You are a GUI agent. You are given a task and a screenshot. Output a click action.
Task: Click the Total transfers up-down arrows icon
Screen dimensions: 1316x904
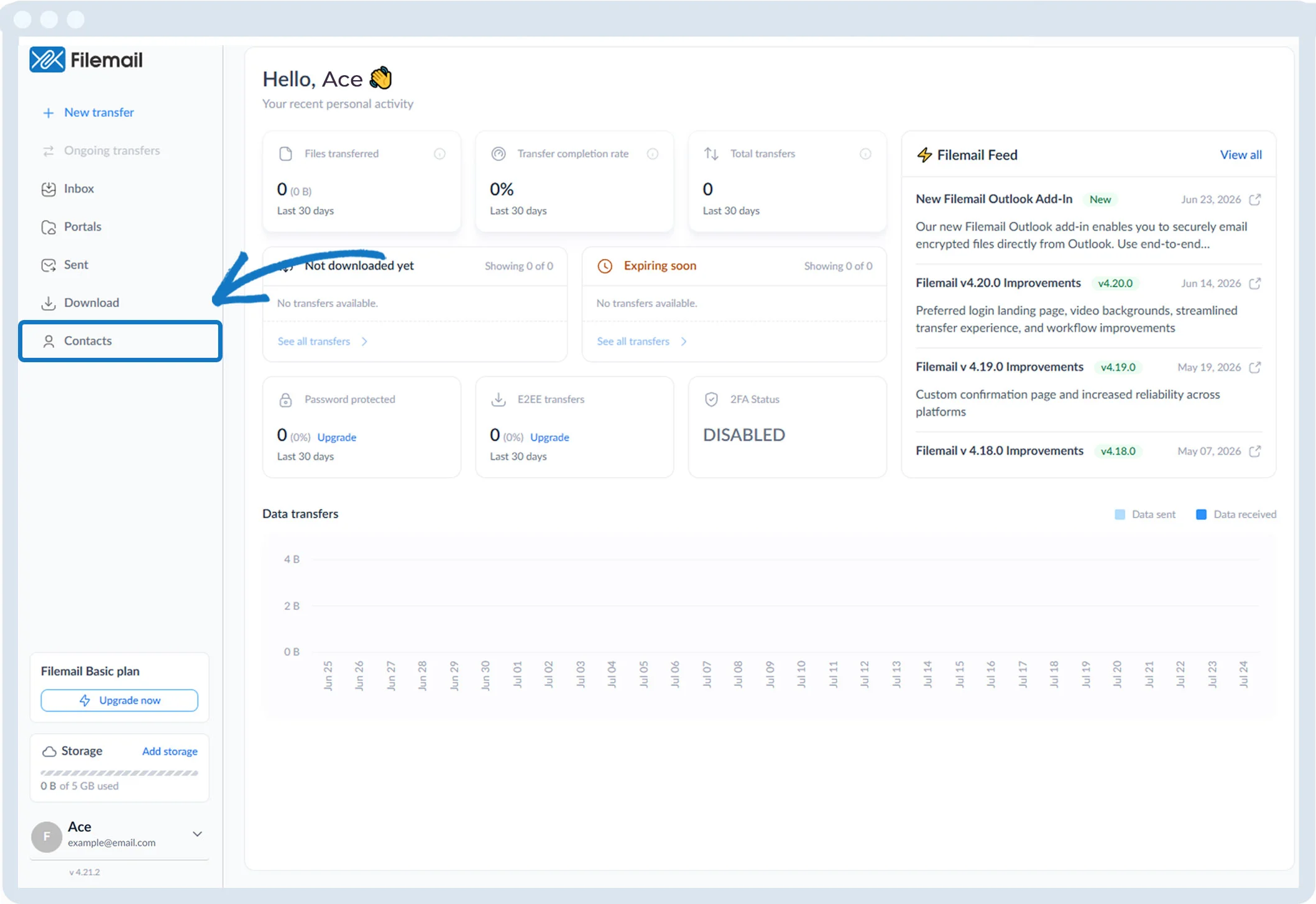coord(711,153)
